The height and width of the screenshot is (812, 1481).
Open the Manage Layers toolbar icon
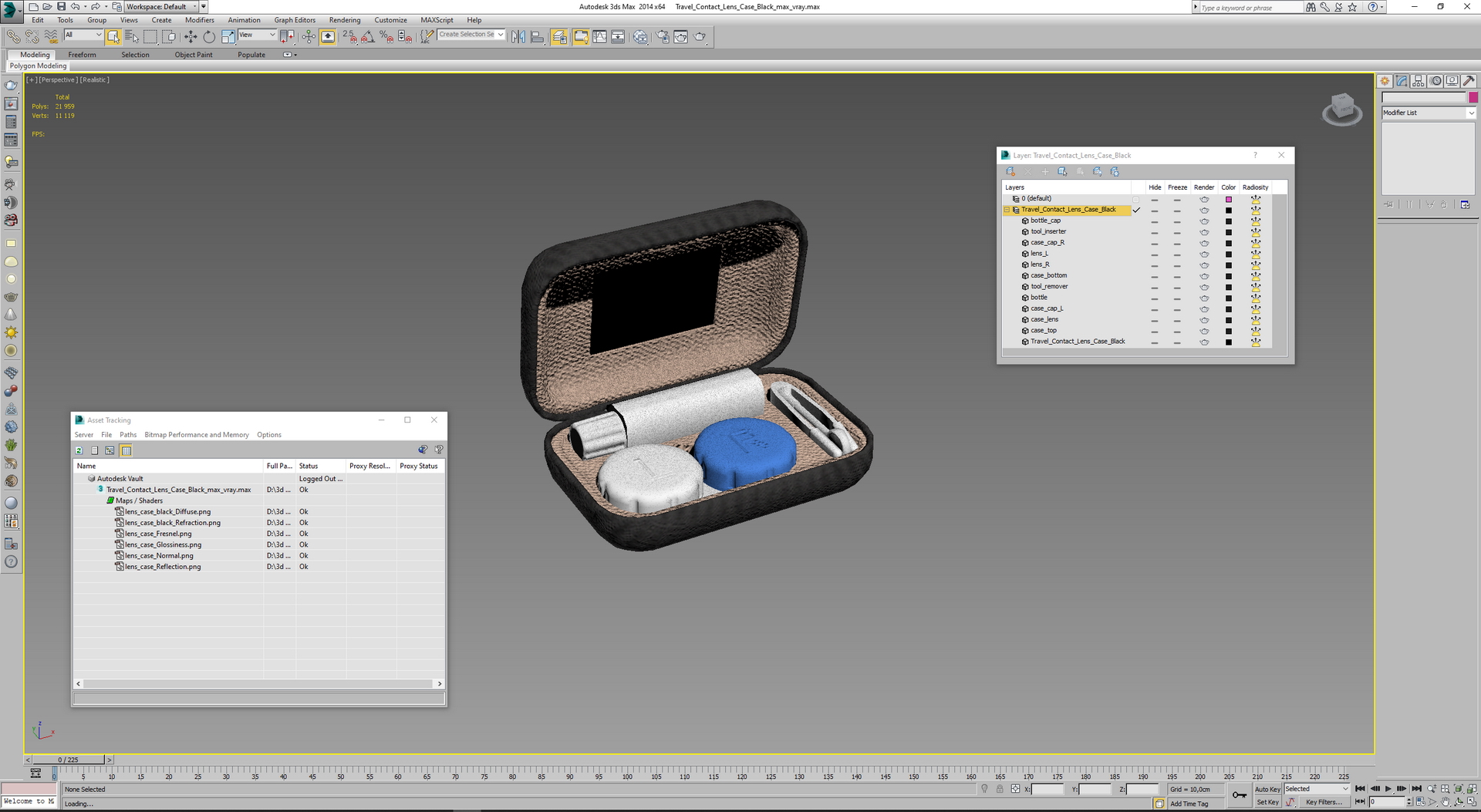(560, 36)
